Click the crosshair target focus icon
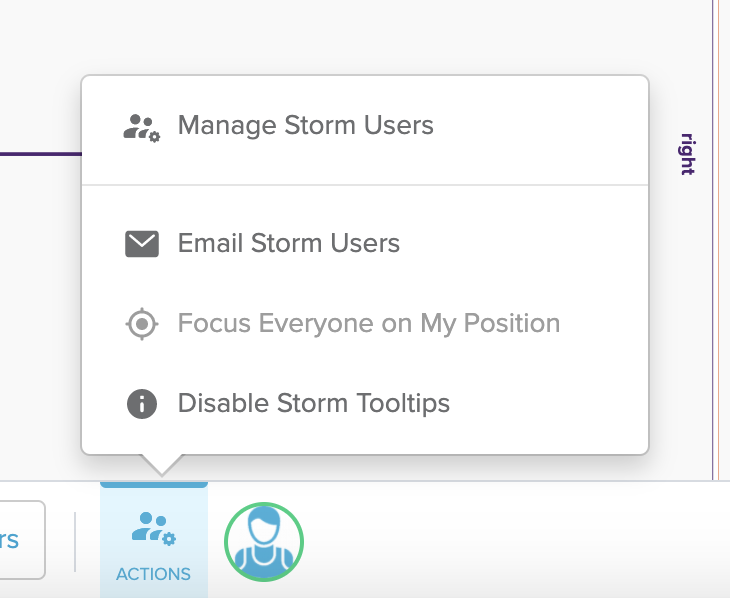This screenshot has width=730, height=598. pyautogui.click(x=142, y=323)
